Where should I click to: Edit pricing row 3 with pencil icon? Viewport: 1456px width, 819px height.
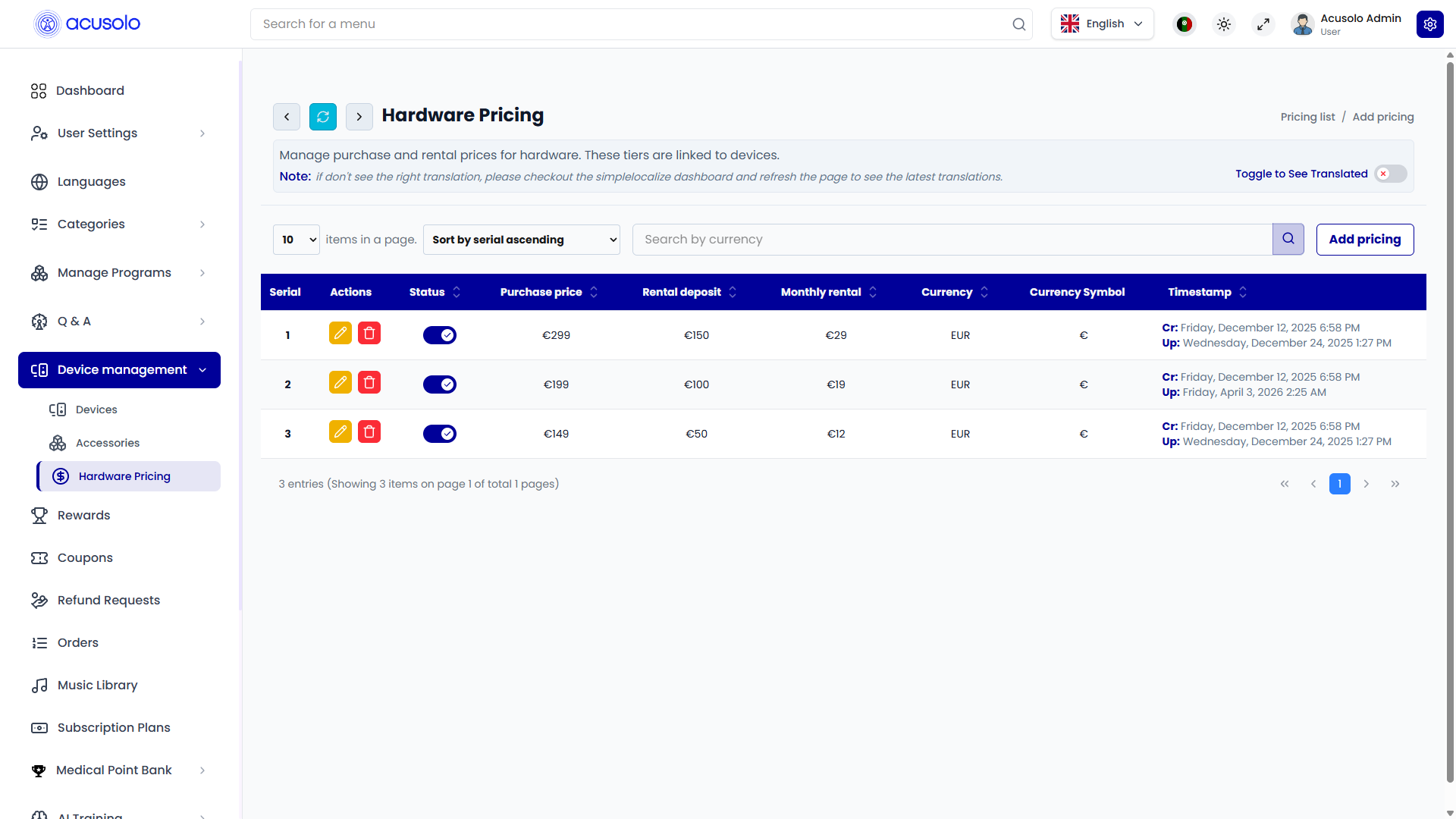[340, 431]
